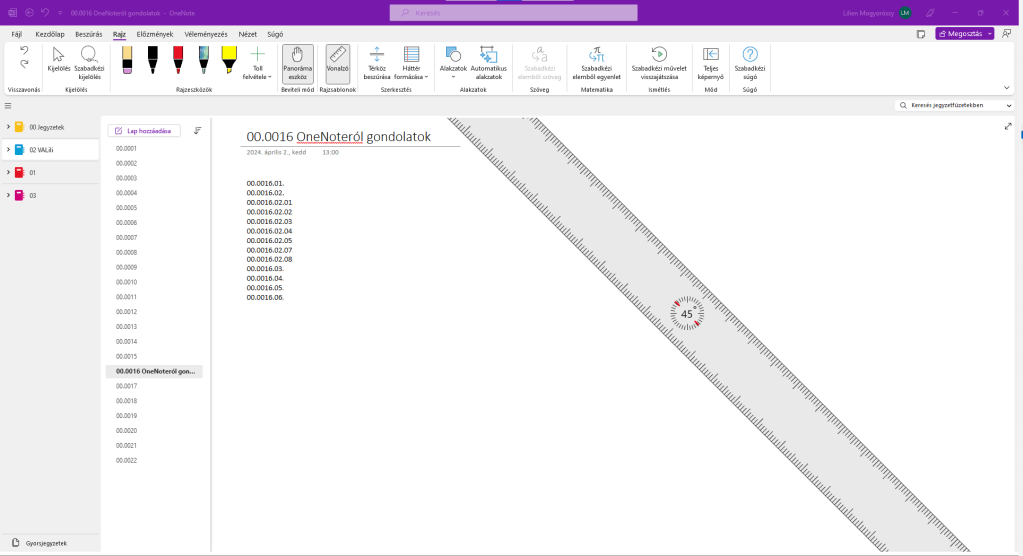Click the Automatikus alakzatok icon
The image size is (1023, 556).
489,62
